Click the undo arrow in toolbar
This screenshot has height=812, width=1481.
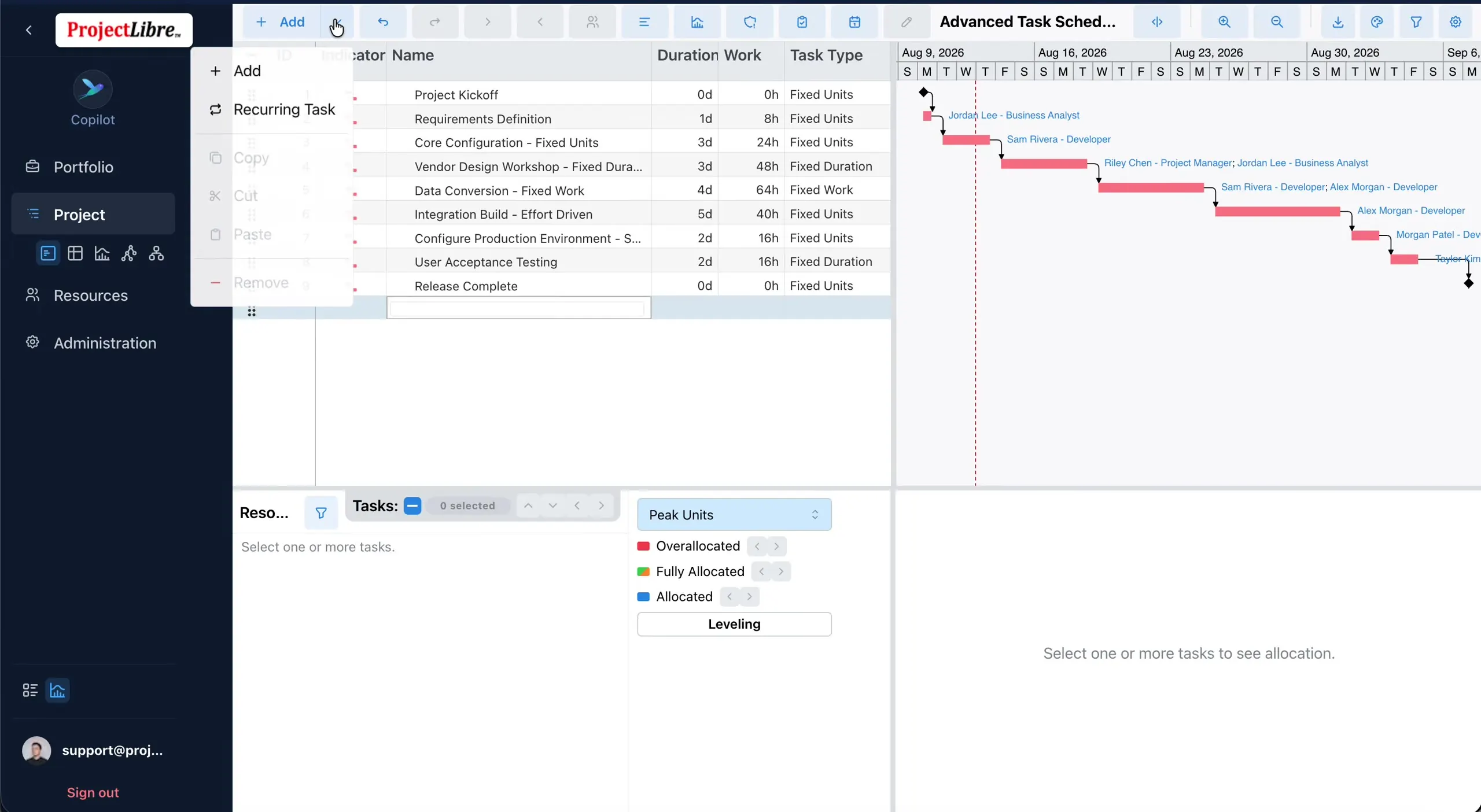(383, 22)
